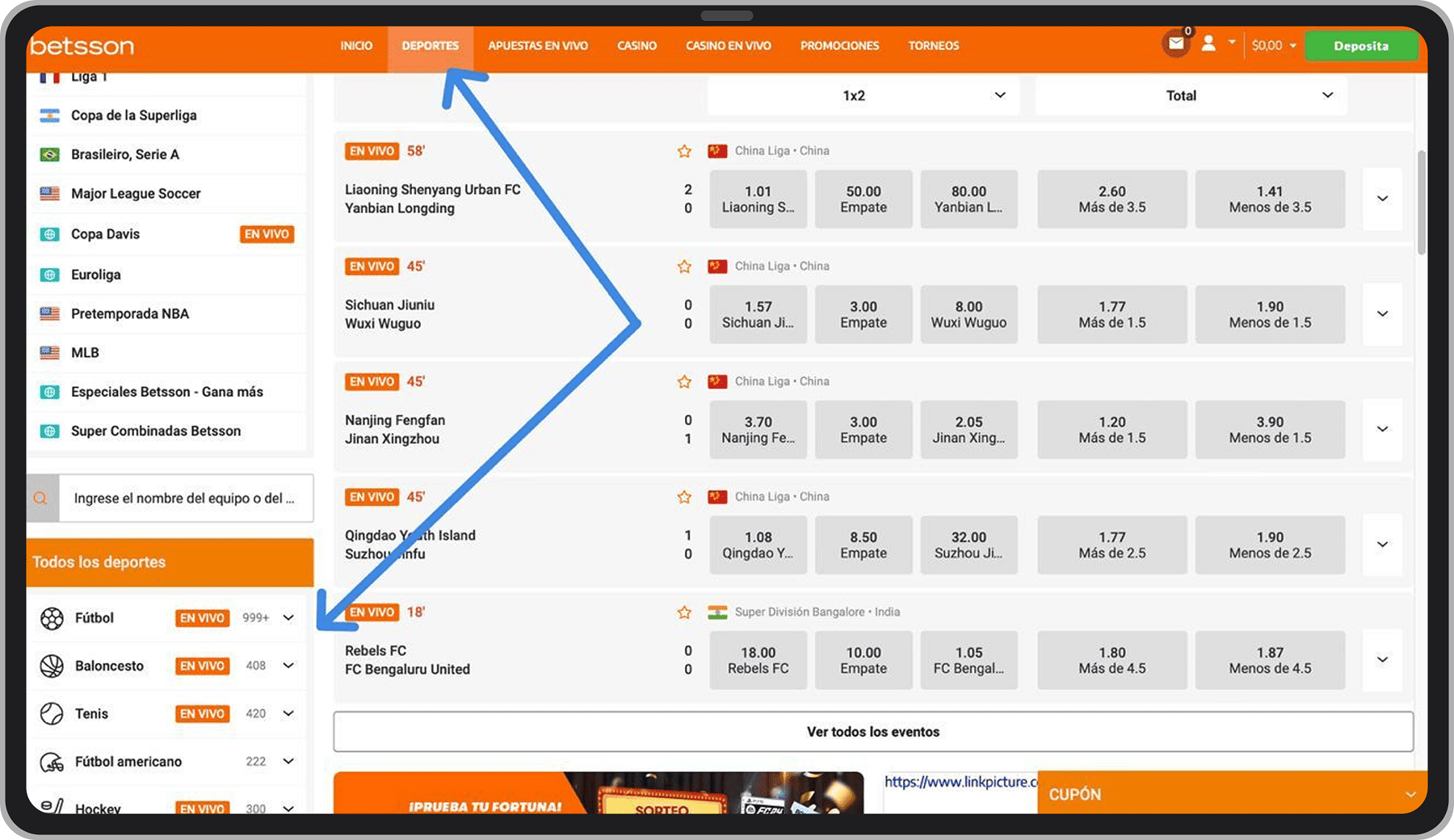Favorite the Sichuan Jiuniu match star
Viewport: 1454px width, 840px height.
point(684,267)
